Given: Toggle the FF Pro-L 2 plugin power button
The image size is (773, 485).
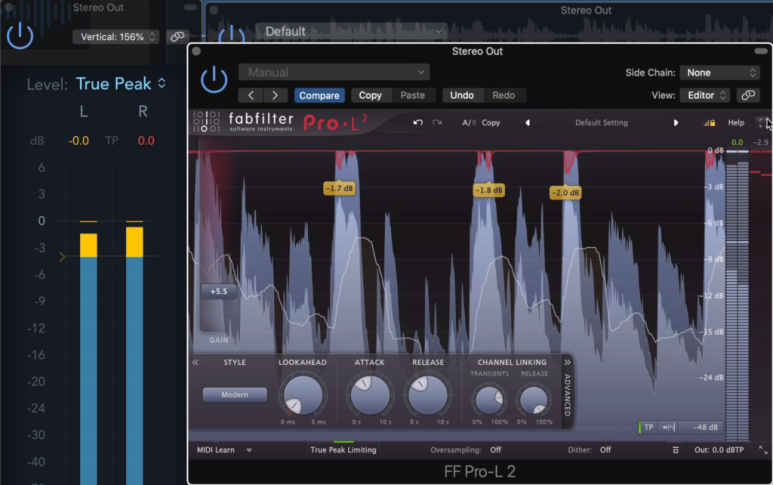Looking at the screenshot, I should click(214, 80).
